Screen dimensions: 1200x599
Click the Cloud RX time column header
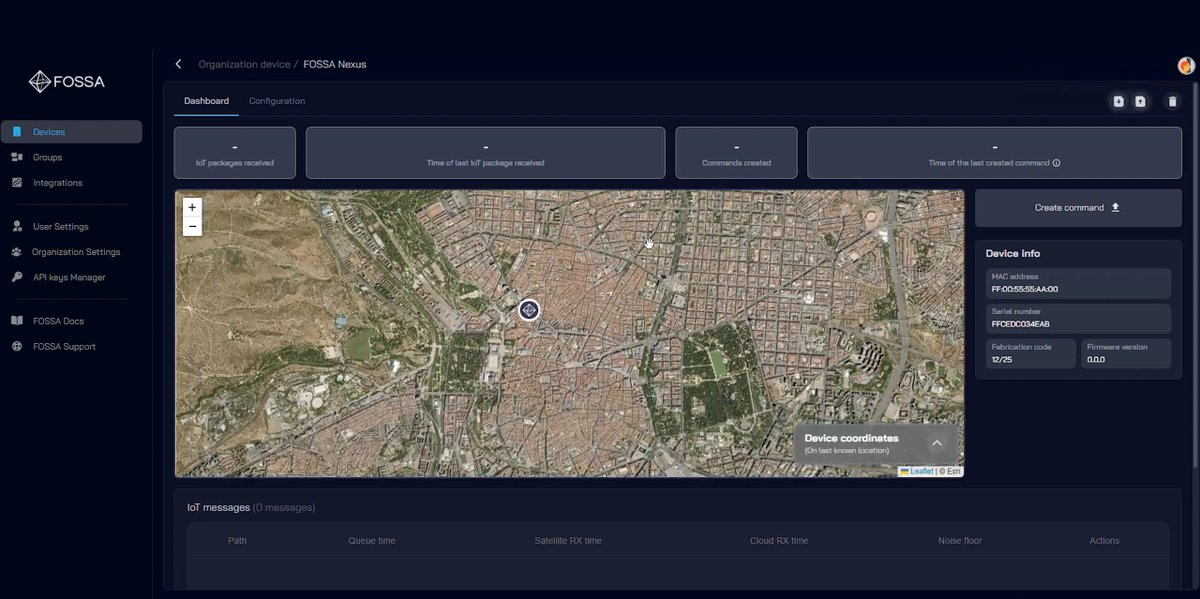point(779,541)
